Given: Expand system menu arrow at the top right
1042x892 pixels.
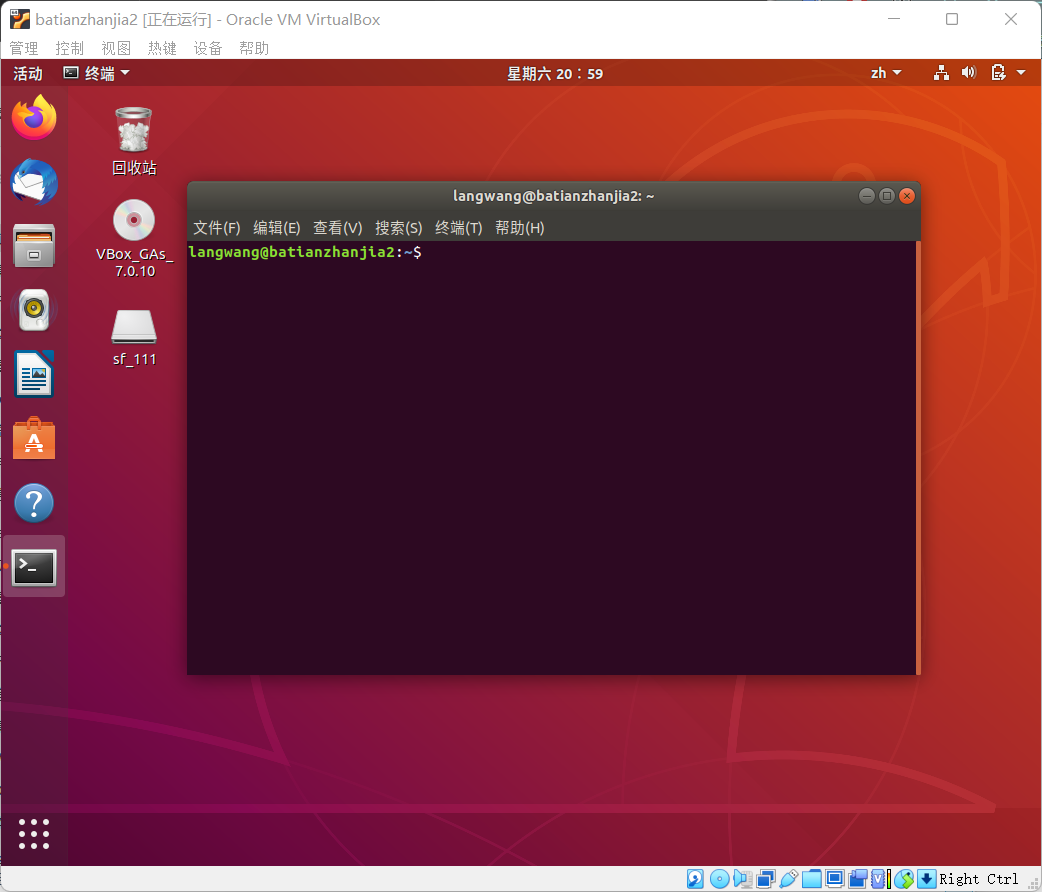Looking at the screenshot, I should click(x=1021, y=72).
